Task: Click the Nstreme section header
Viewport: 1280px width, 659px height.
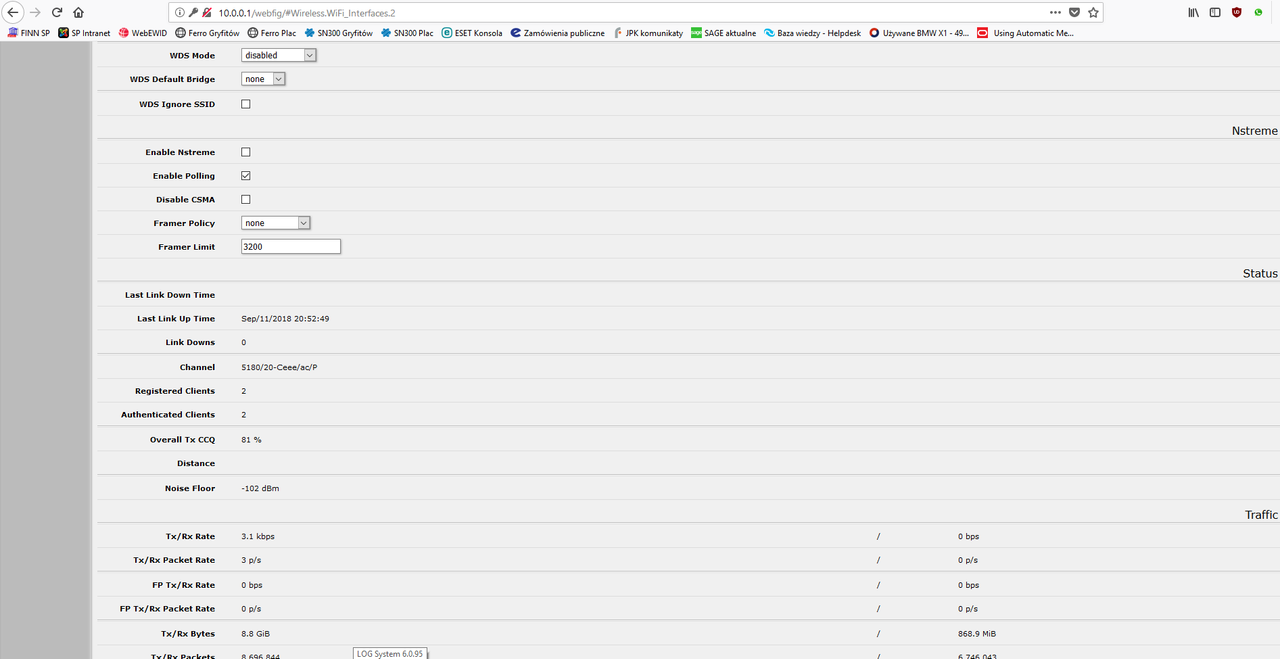Action: click(1255, 131)
